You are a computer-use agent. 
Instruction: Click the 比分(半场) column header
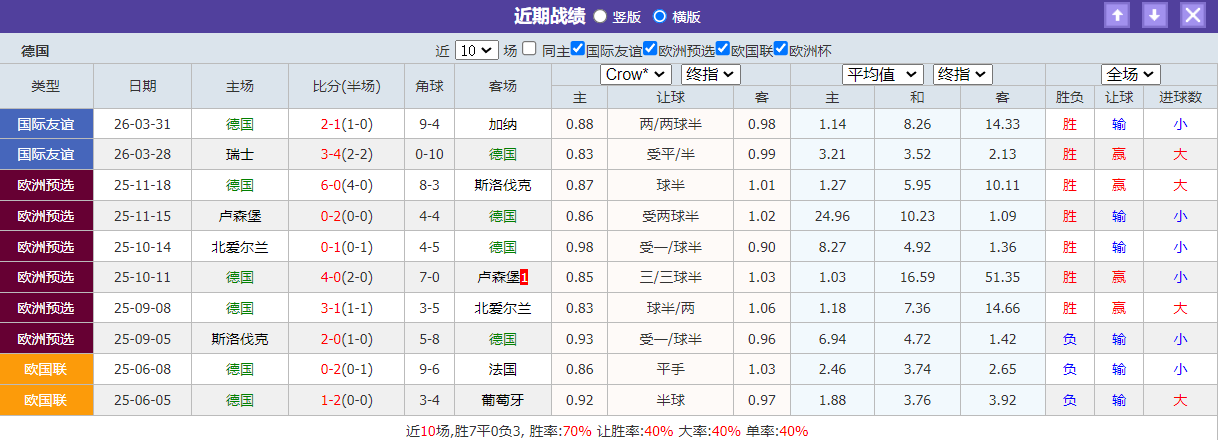pyautogui.click(x=346, y=86)
